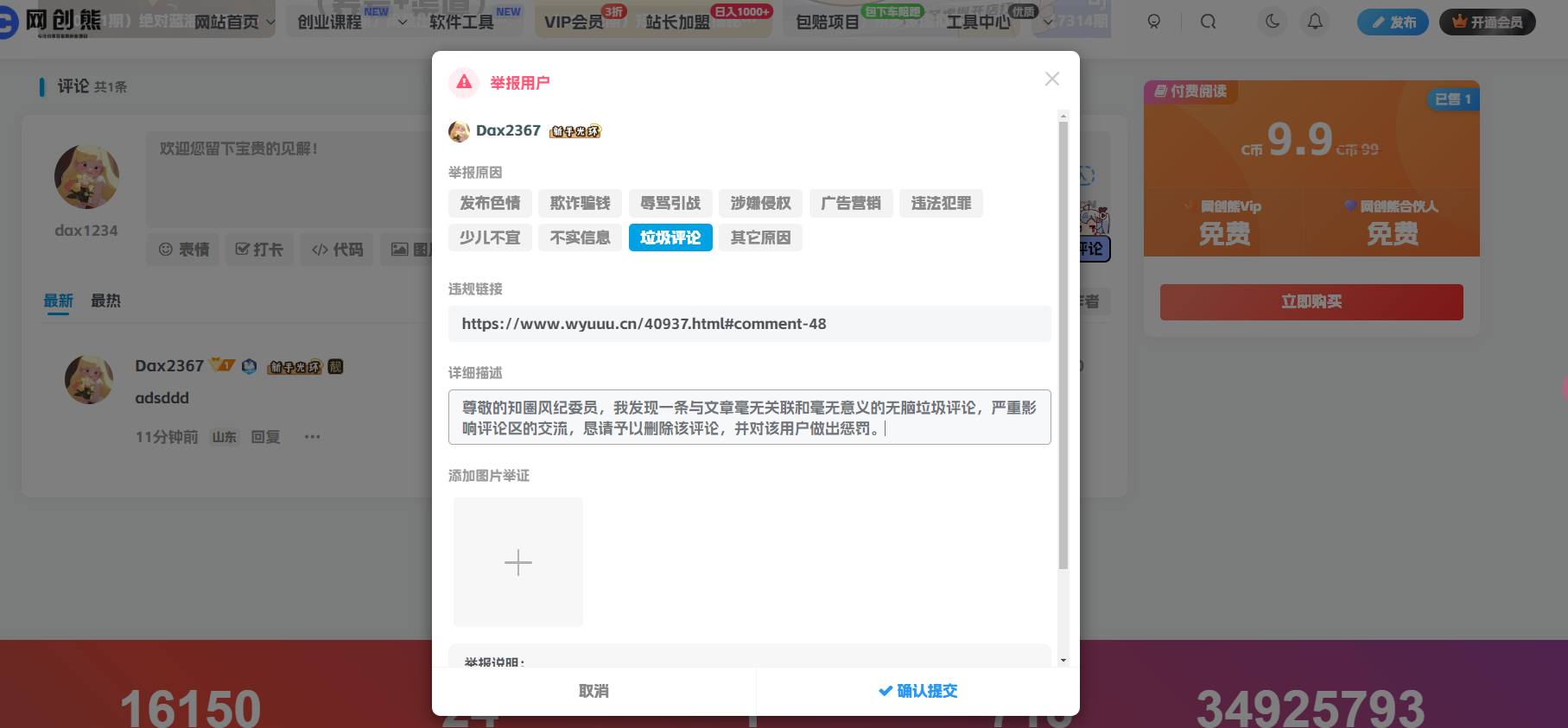Click the badge next to Dax2367 in dialog
The height and width of the screenshot is (728, 1568).
pyautogui.click(x=575, y=131)
